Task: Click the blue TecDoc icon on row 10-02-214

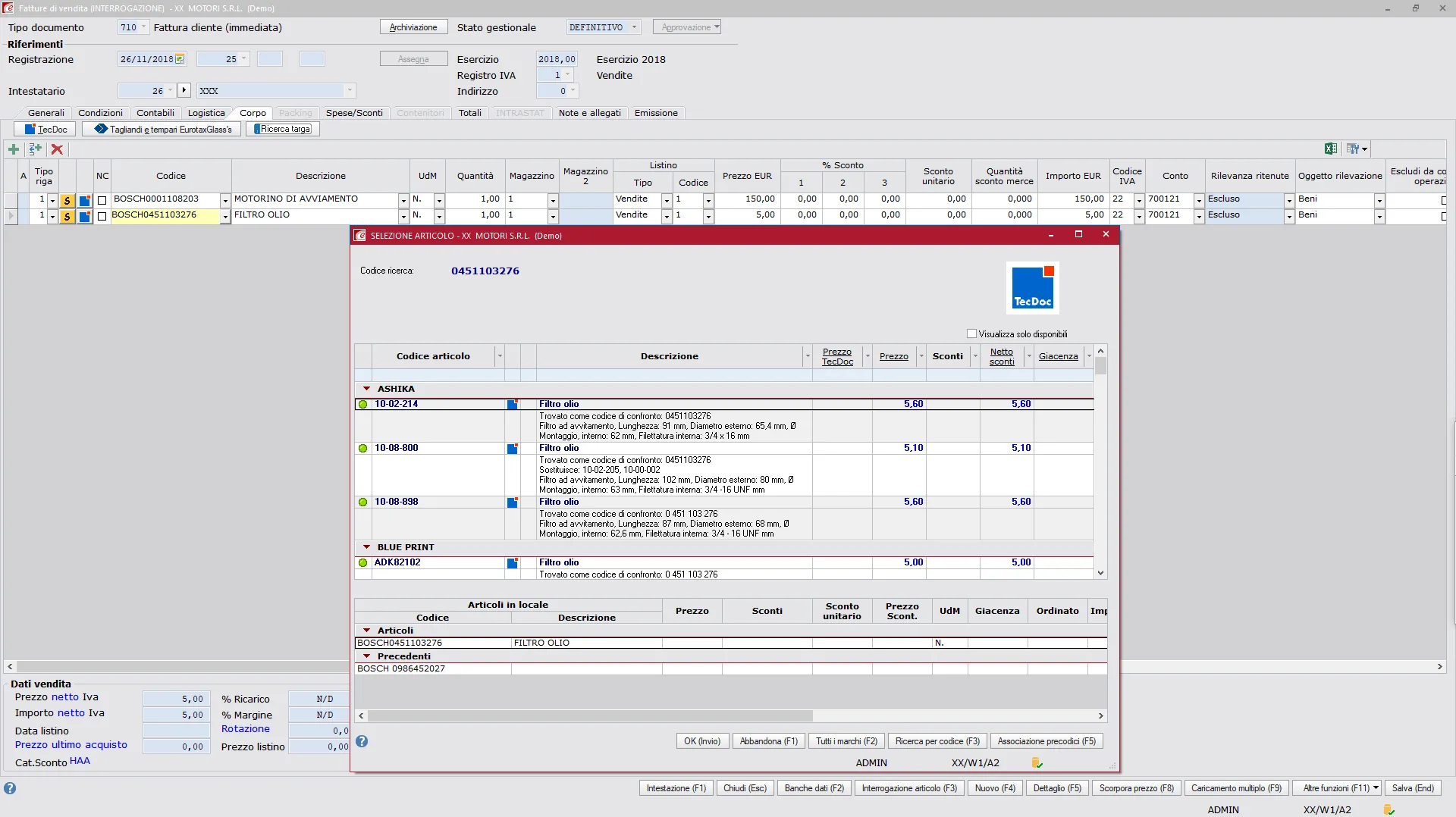Action: 513,405
